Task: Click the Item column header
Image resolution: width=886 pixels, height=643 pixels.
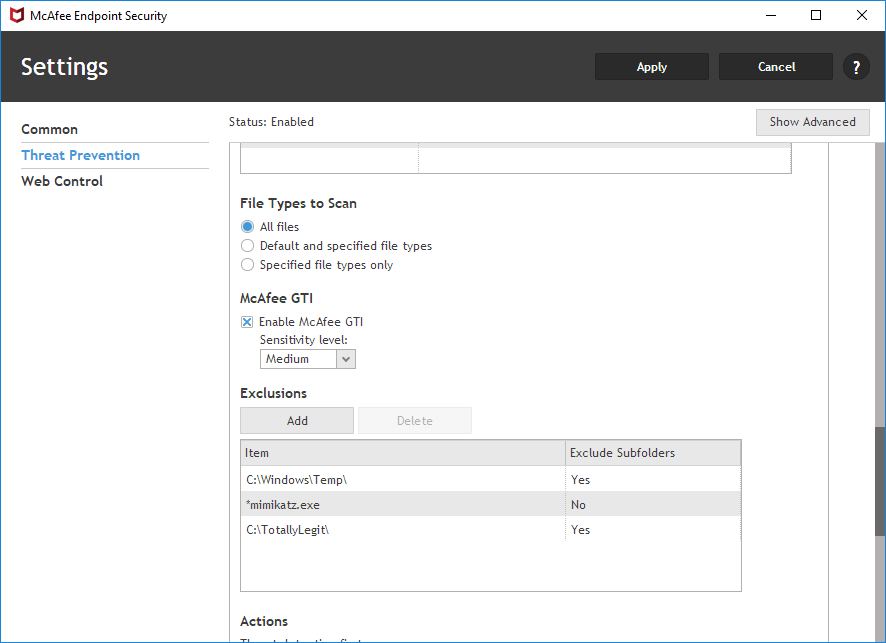Action: coord(403,453)
